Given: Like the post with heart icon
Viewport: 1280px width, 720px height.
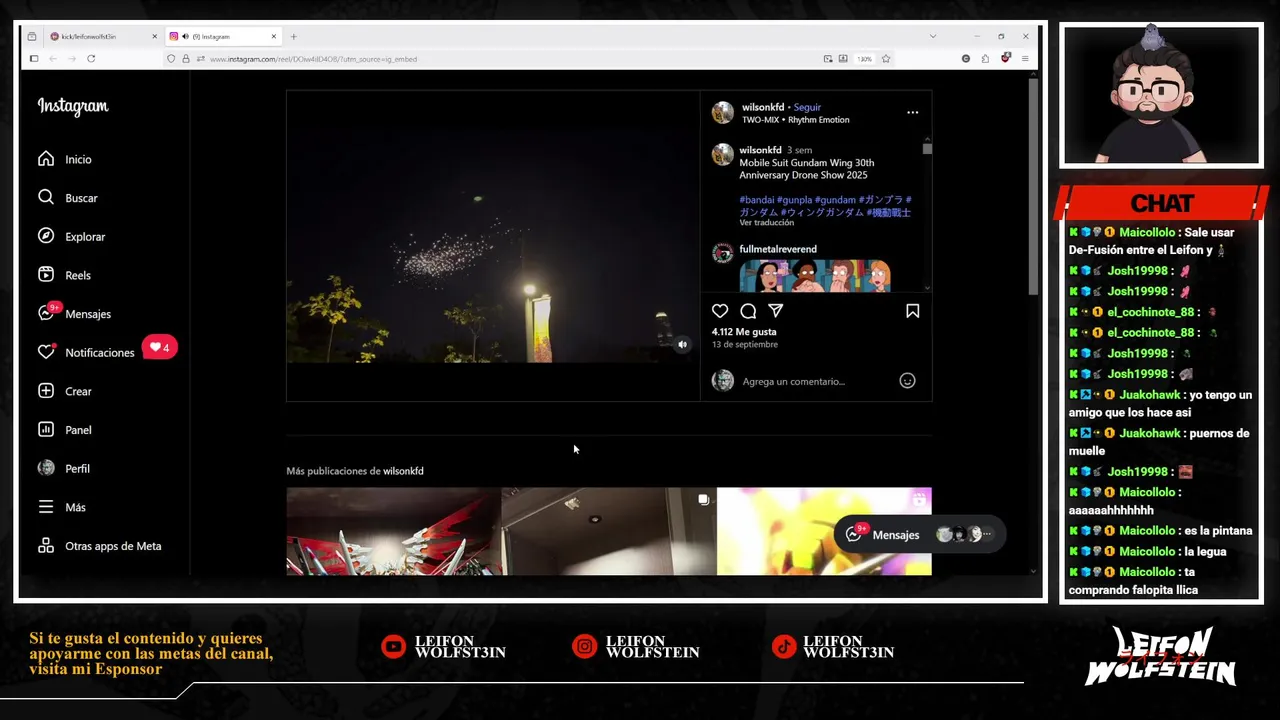Looking at the screenshot, I should [720, 311].
